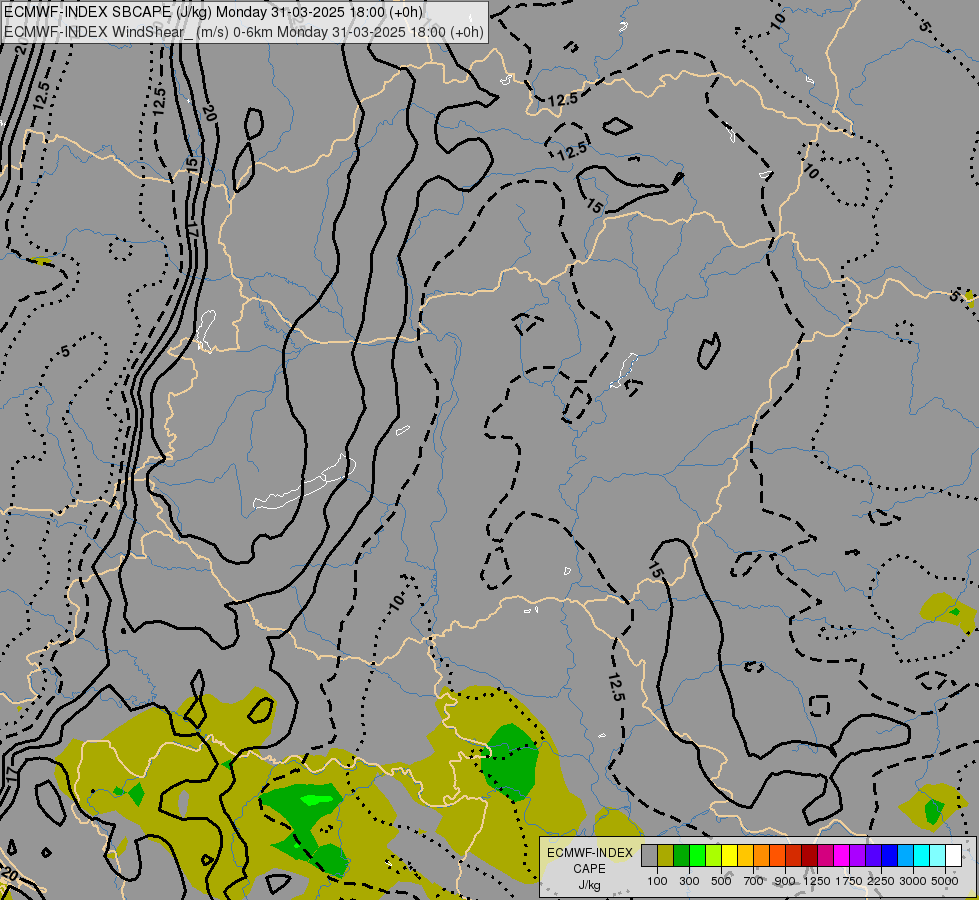The image size is (979, 900).
Task: Click the pure yellow legend swatch
Action: 730,855
